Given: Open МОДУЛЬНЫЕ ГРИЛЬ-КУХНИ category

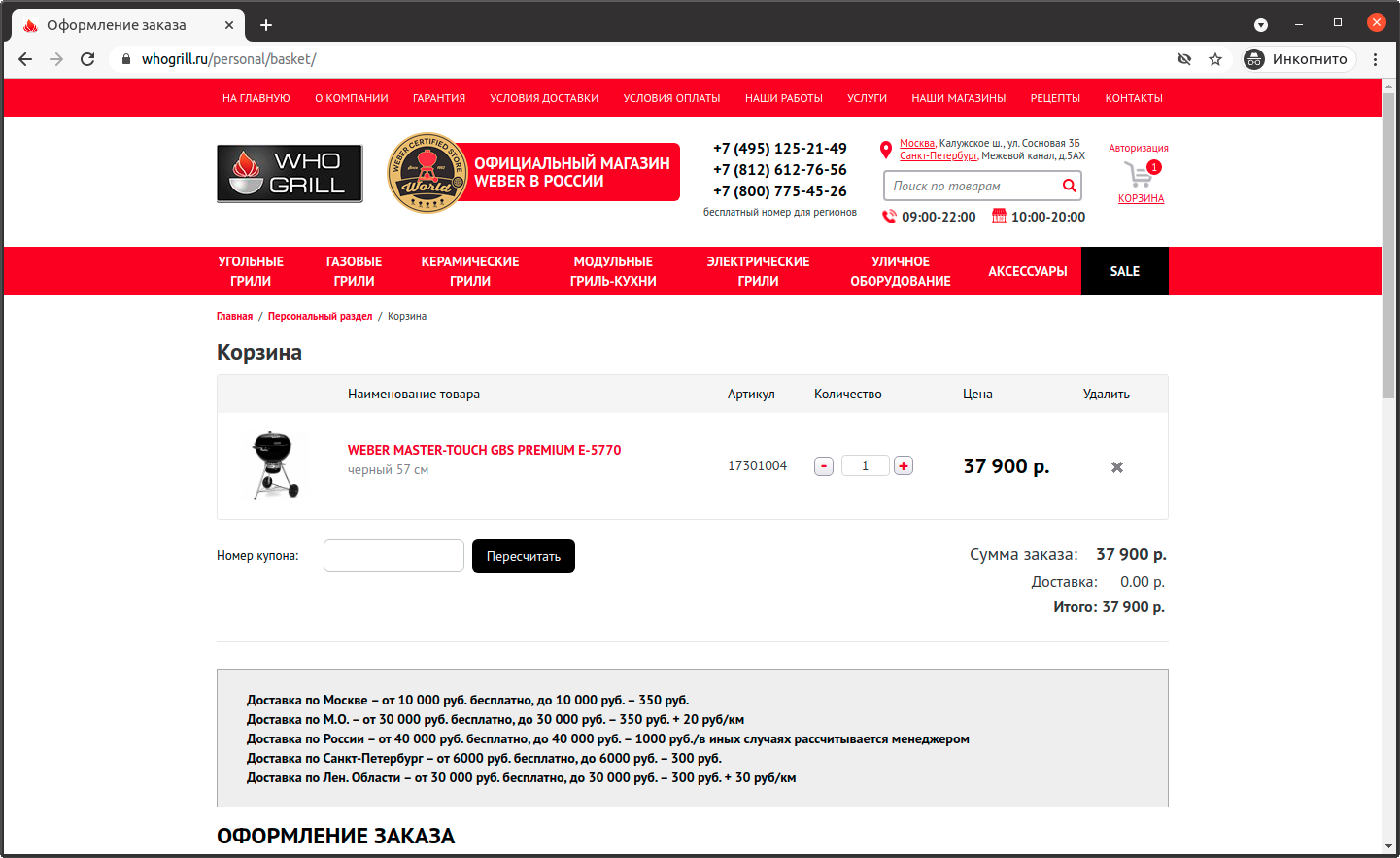Looking at the screenshot, I should (613, 271).
